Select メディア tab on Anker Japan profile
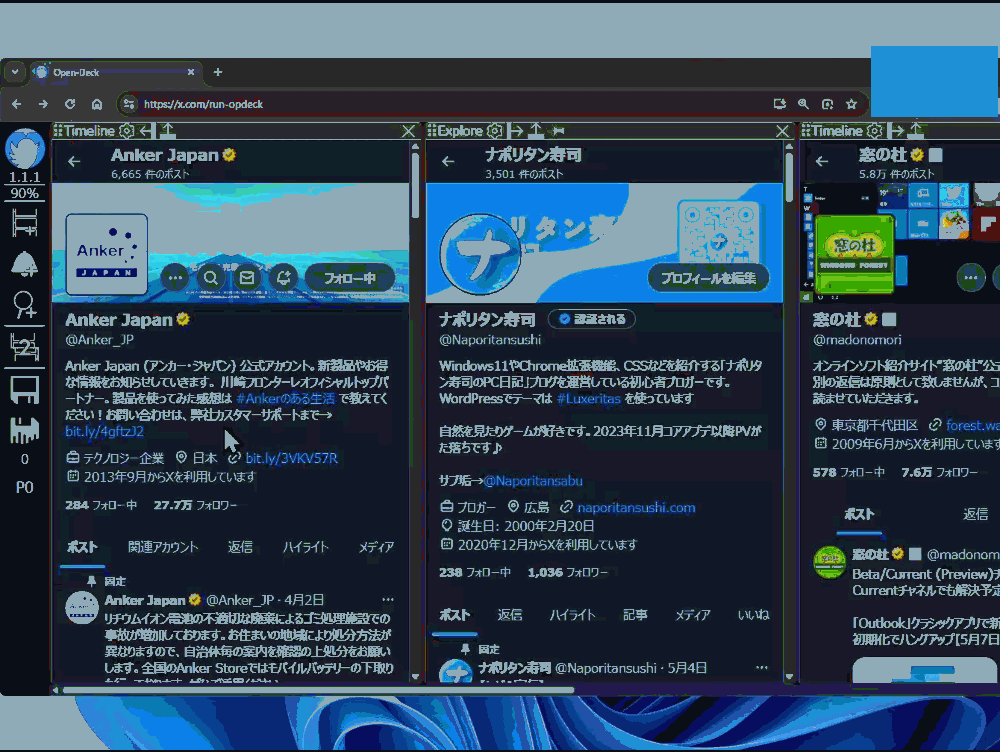This screenshot has height=752, width=1000. point(376,547)
